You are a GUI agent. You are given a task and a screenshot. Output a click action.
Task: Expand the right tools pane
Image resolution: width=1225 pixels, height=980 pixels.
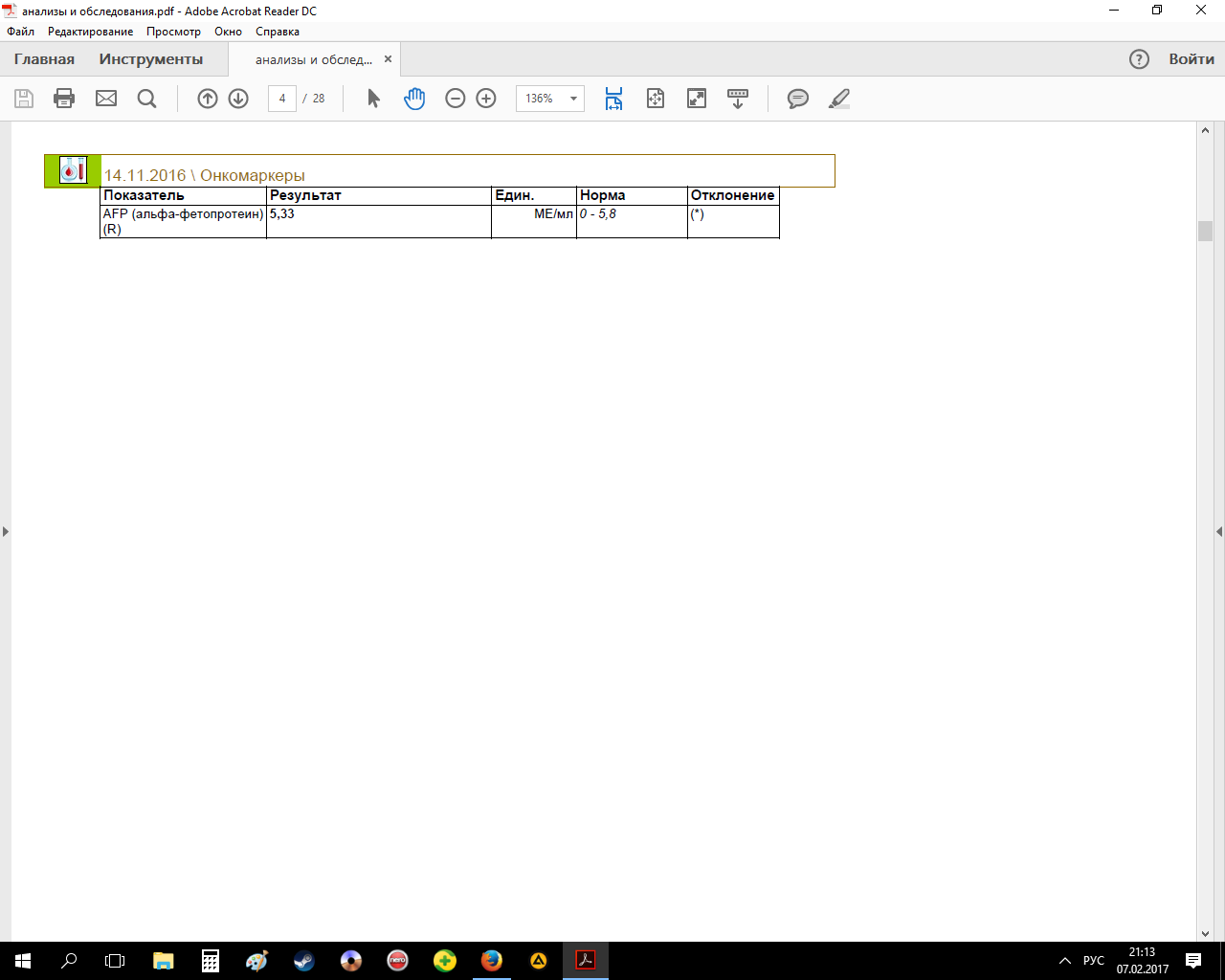(x=1218, y=531)
